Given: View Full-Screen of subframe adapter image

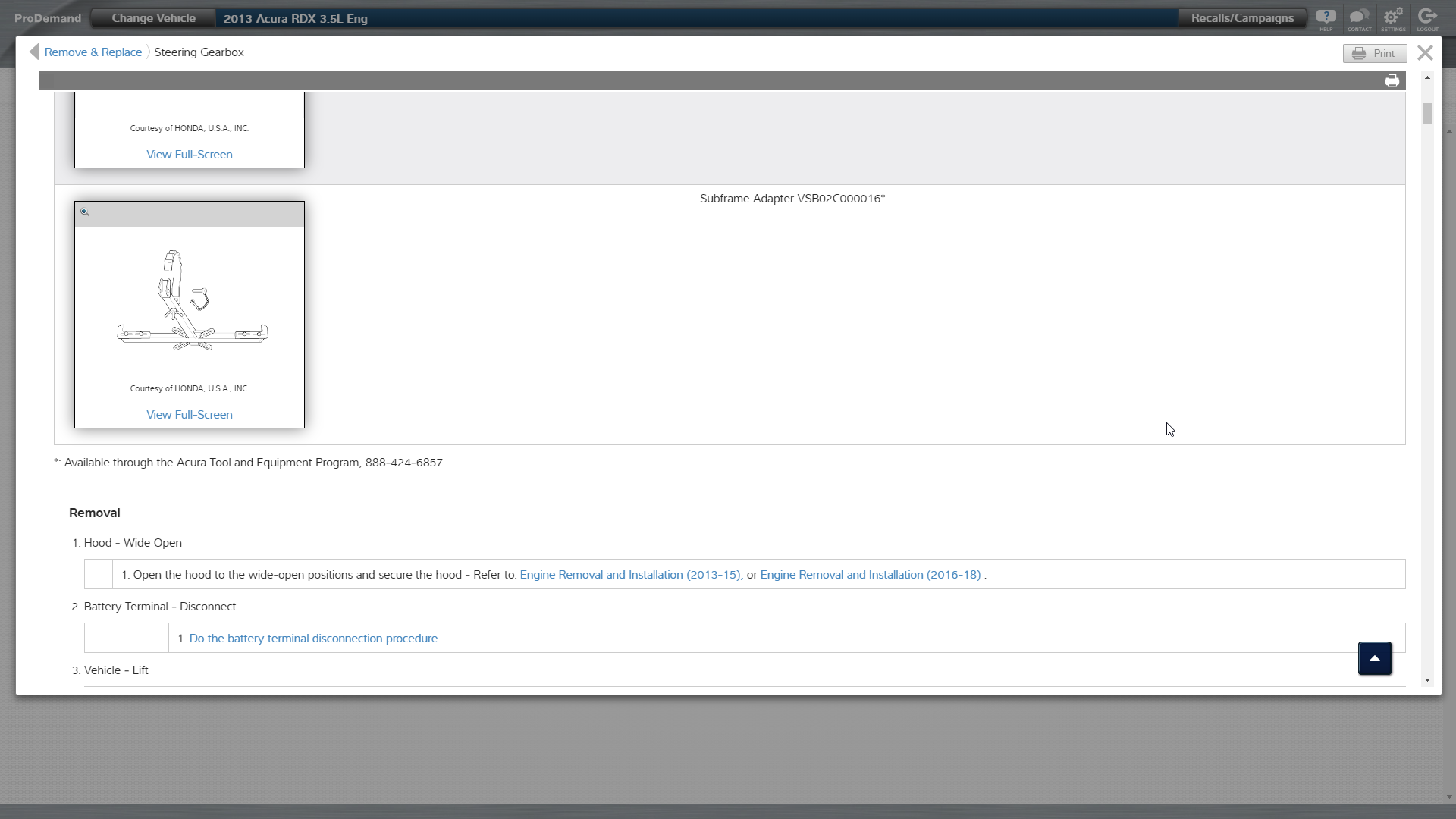Looking at the screenshot, I should [189, 415].
